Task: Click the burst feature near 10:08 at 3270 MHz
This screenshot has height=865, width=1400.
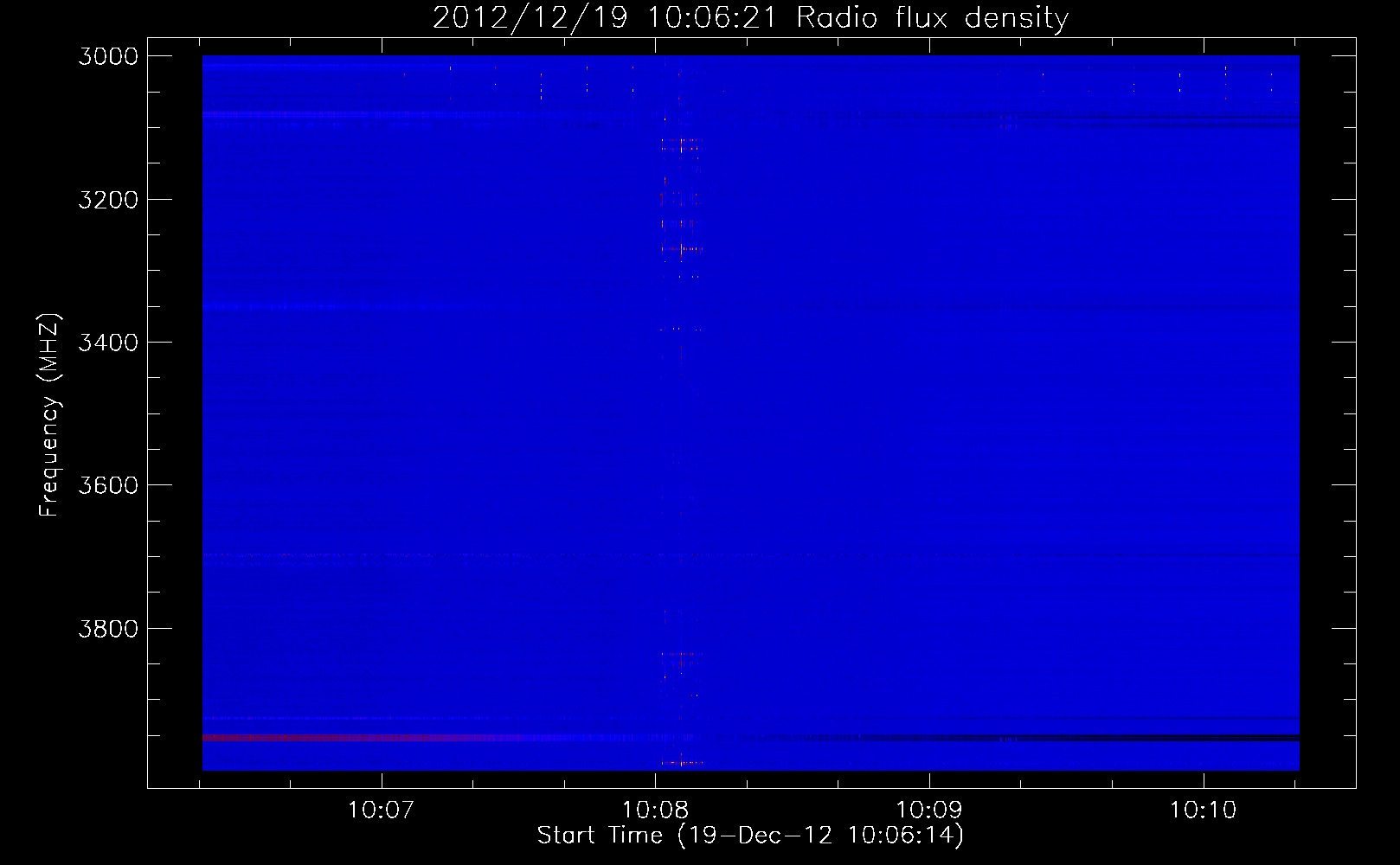Action: [681, 249]
